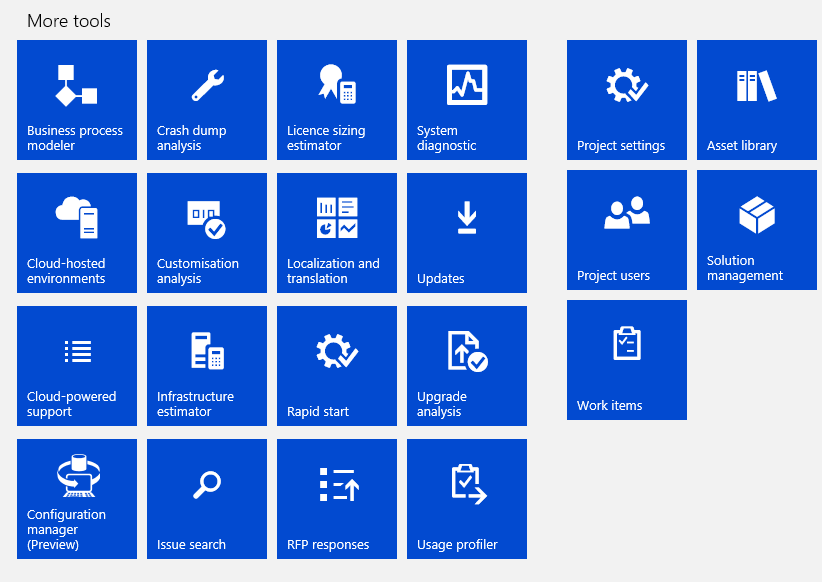Open Configuration manager (Preview) tile

click(x=77, y=499)
